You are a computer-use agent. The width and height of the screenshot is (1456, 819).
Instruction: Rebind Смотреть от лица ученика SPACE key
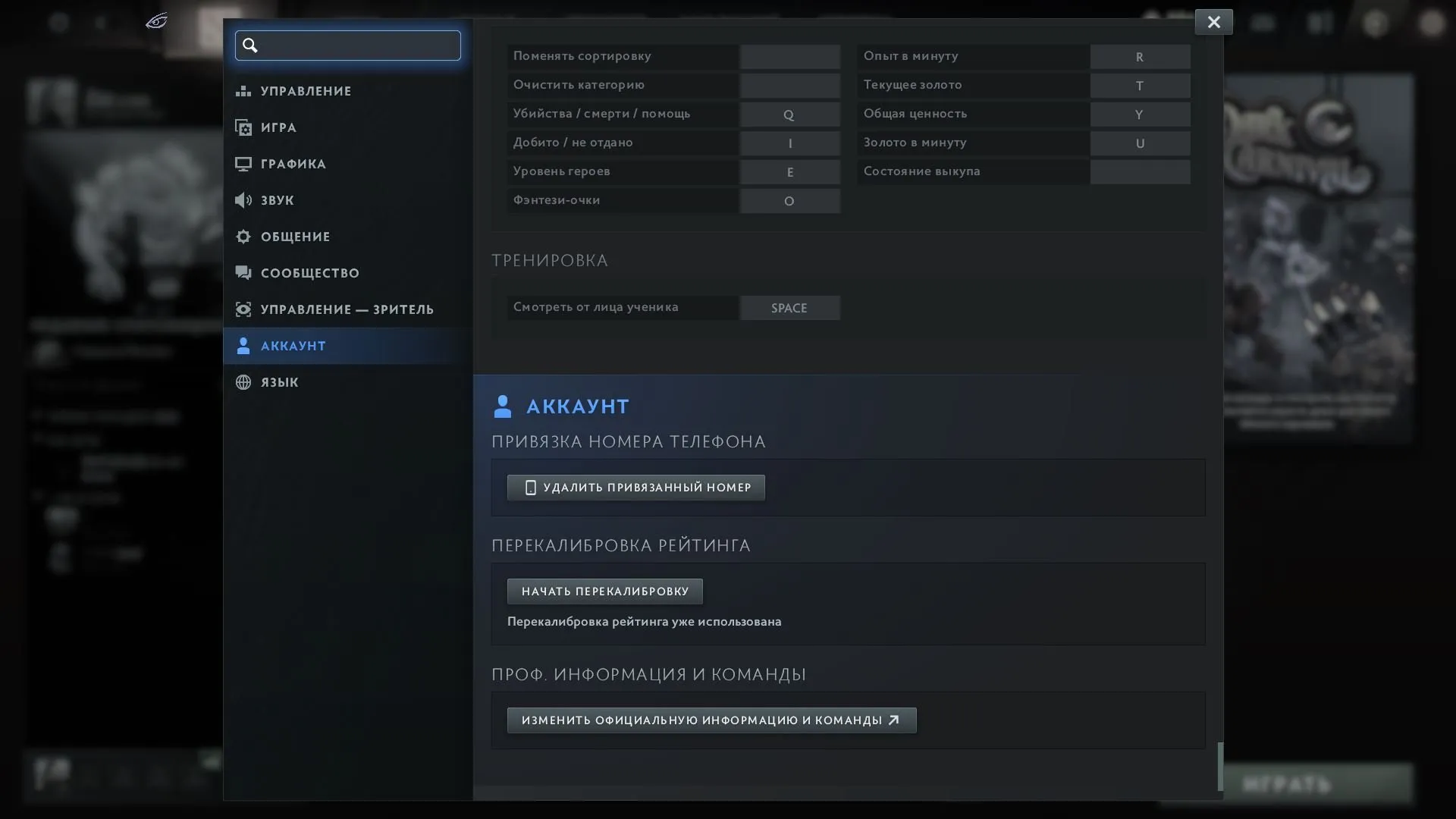coord(789,308)
